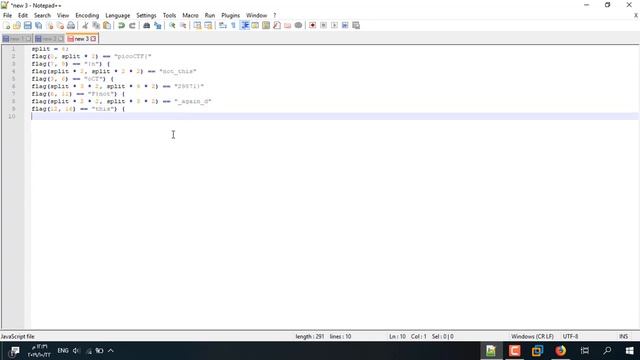Click the user-defined language icon

pos(255,25)
